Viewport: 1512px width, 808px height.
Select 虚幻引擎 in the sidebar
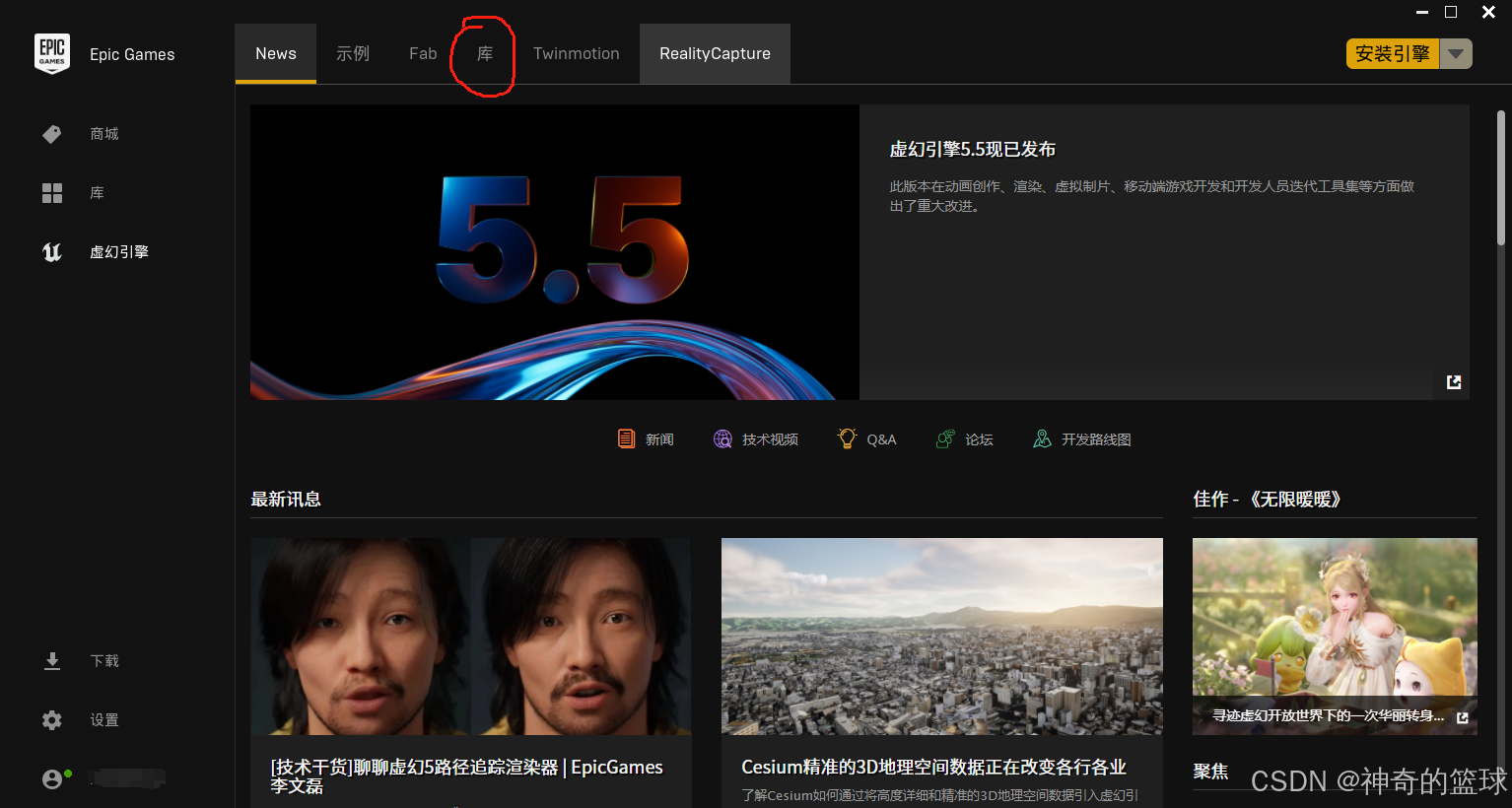(119, 252)
